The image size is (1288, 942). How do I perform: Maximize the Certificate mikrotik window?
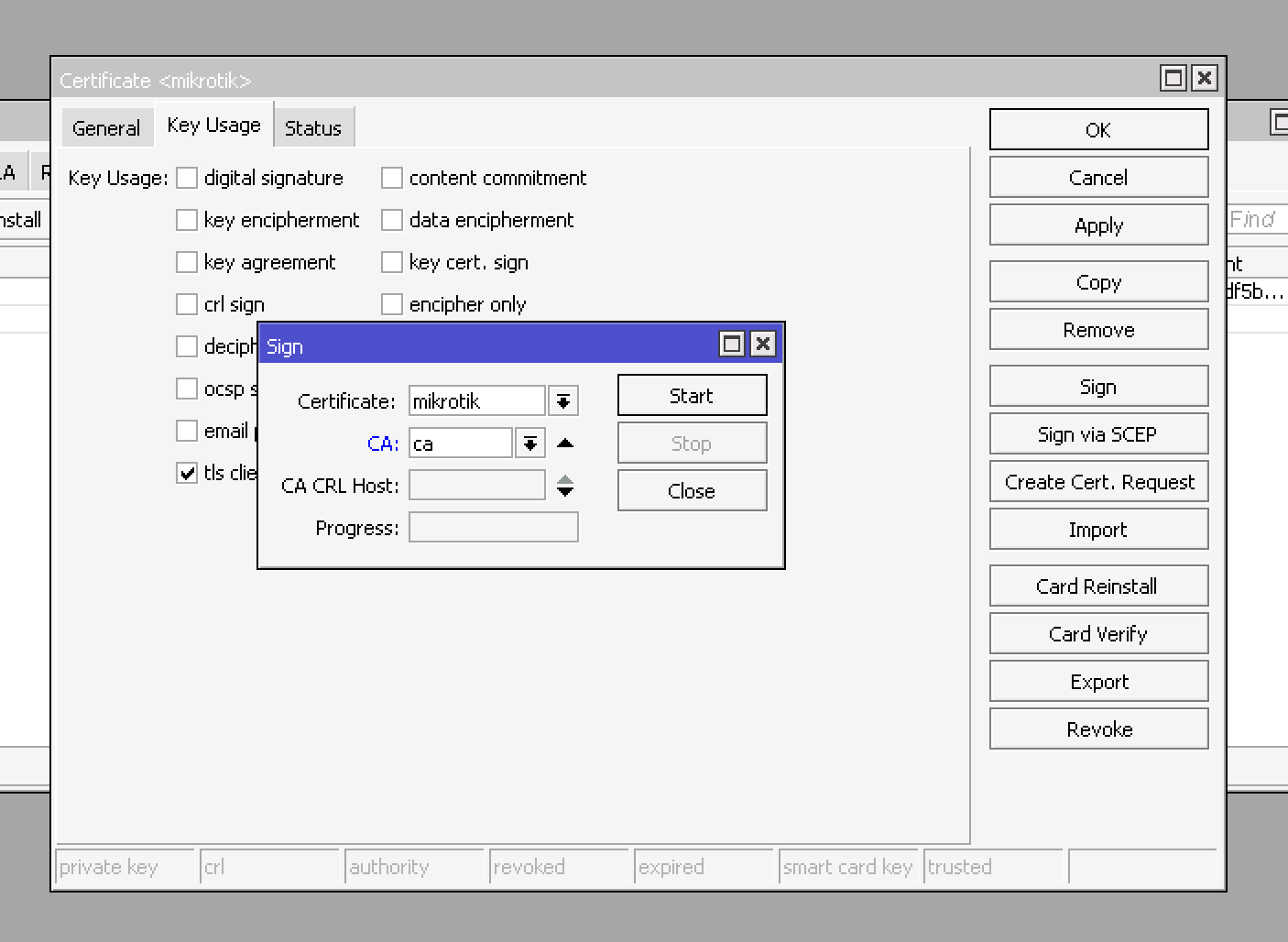[1173, 79]
